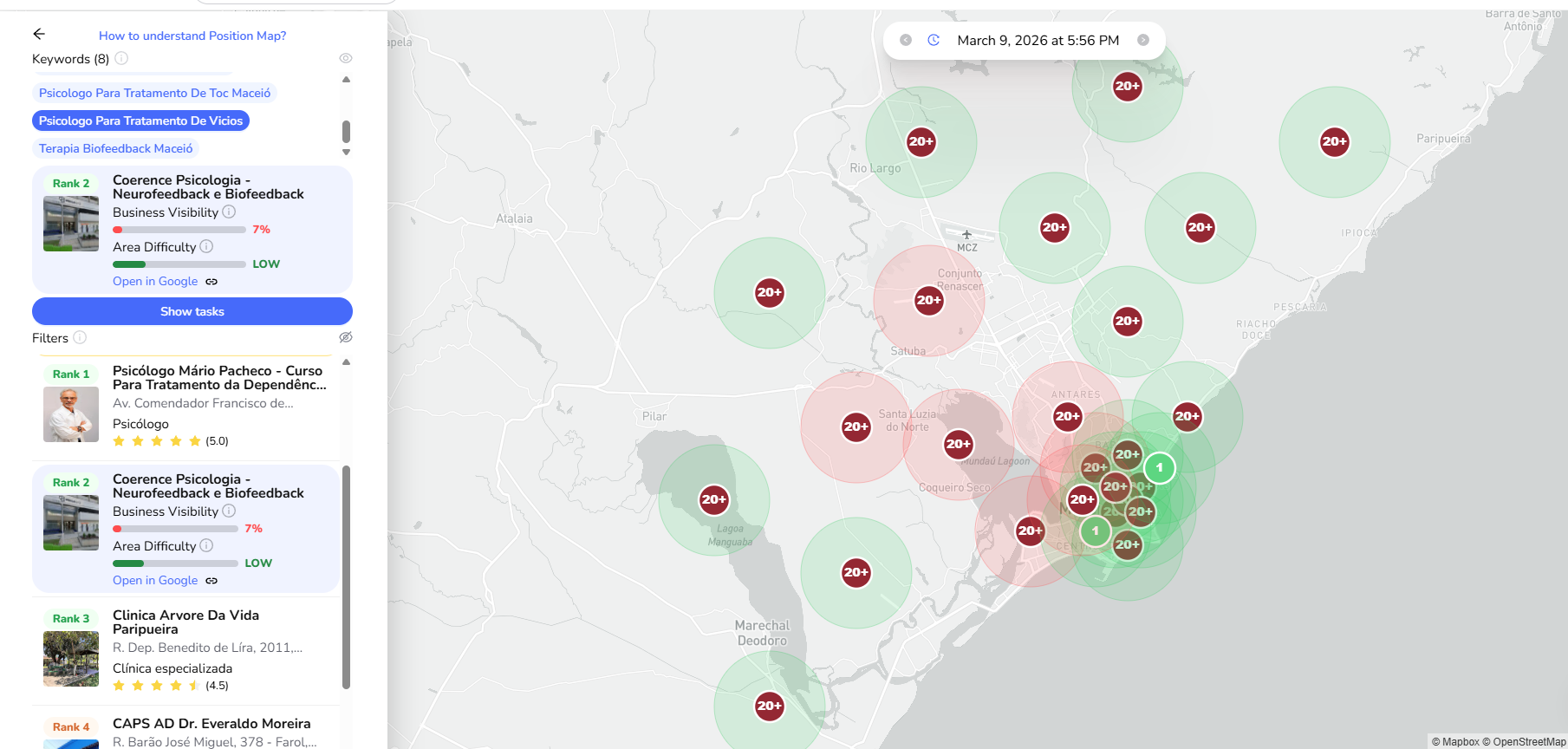Open the Clinica Arvore Da Vida Paripueira photo
Image resolution: width=1568 pixels, height=749 pixels.
point(71,659)
